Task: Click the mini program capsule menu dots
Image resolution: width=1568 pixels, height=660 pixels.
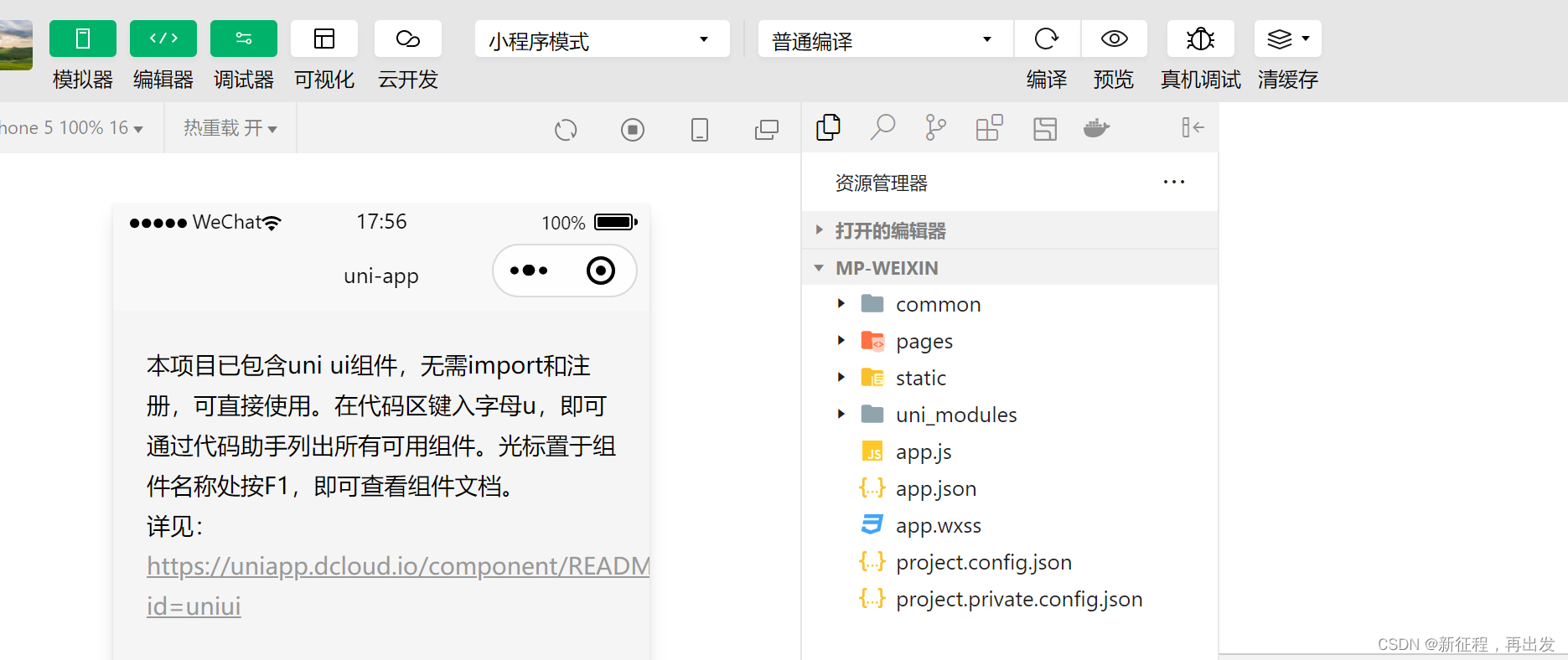Action: point(529,271)
